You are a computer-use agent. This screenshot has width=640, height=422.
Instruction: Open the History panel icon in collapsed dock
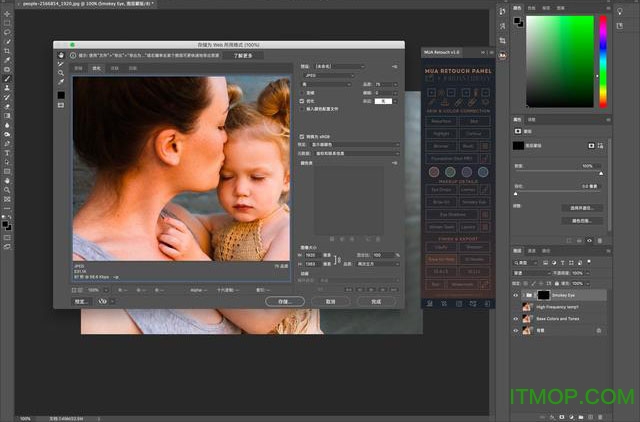coord(502,12)
